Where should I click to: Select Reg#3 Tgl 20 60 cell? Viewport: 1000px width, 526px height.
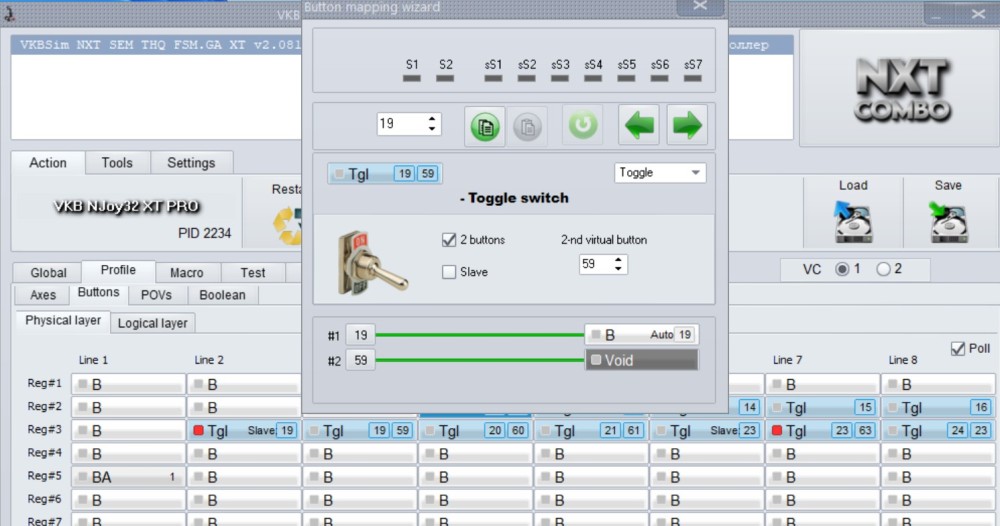[x=475, y=430]
